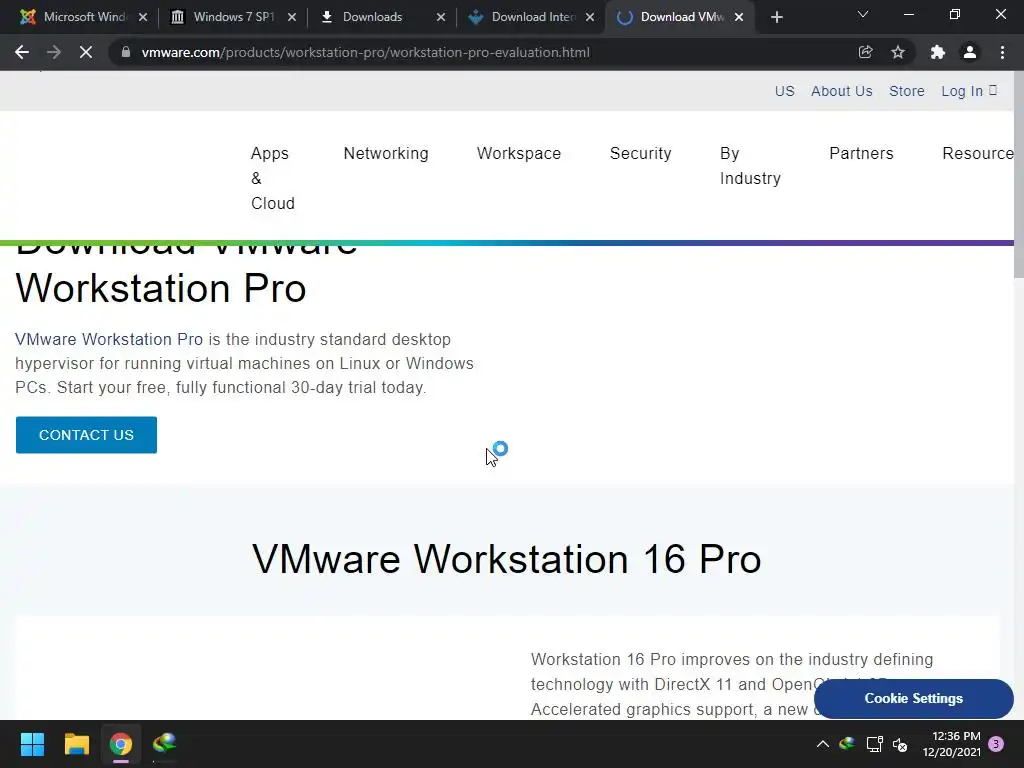The height and width of the screenshot is (768, 1024).
Task: Open the About Us link
Action: point(841,91)
